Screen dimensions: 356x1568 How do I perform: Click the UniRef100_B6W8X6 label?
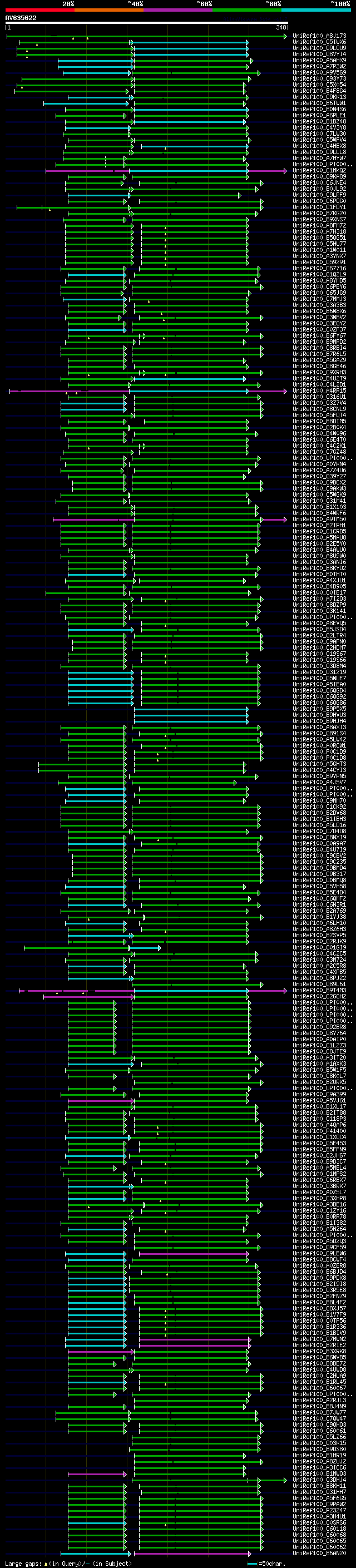(319, 311)
